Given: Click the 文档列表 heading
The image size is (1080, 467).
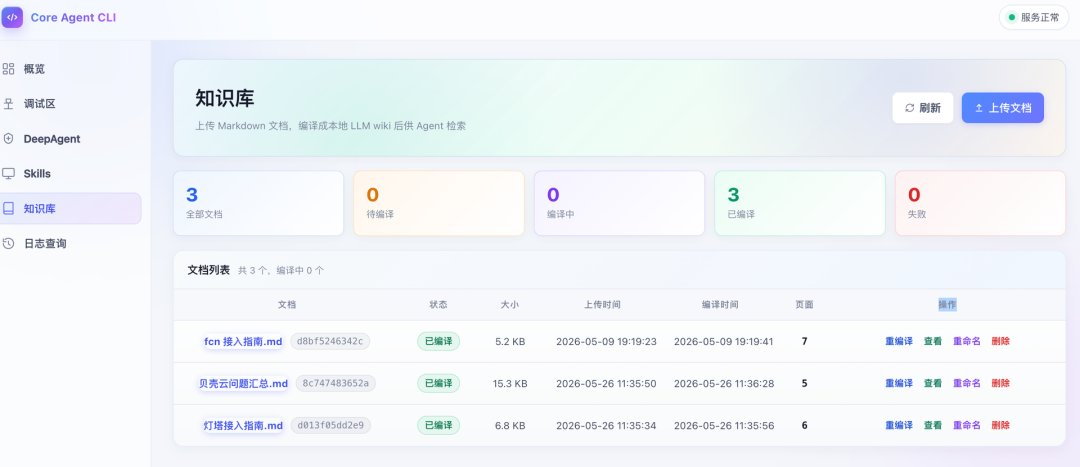Looking at the screenshot, I should coord(209,270).
